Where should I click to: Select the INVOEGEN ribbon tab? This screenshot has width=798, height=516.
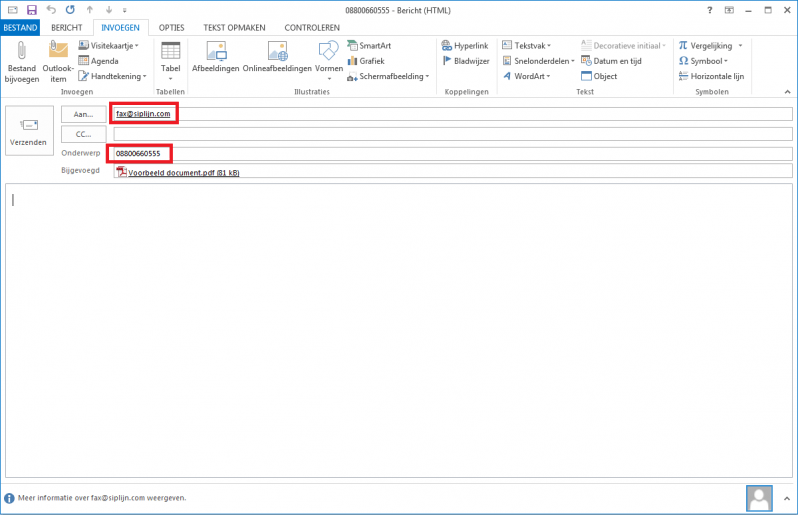tap(120, 27)
